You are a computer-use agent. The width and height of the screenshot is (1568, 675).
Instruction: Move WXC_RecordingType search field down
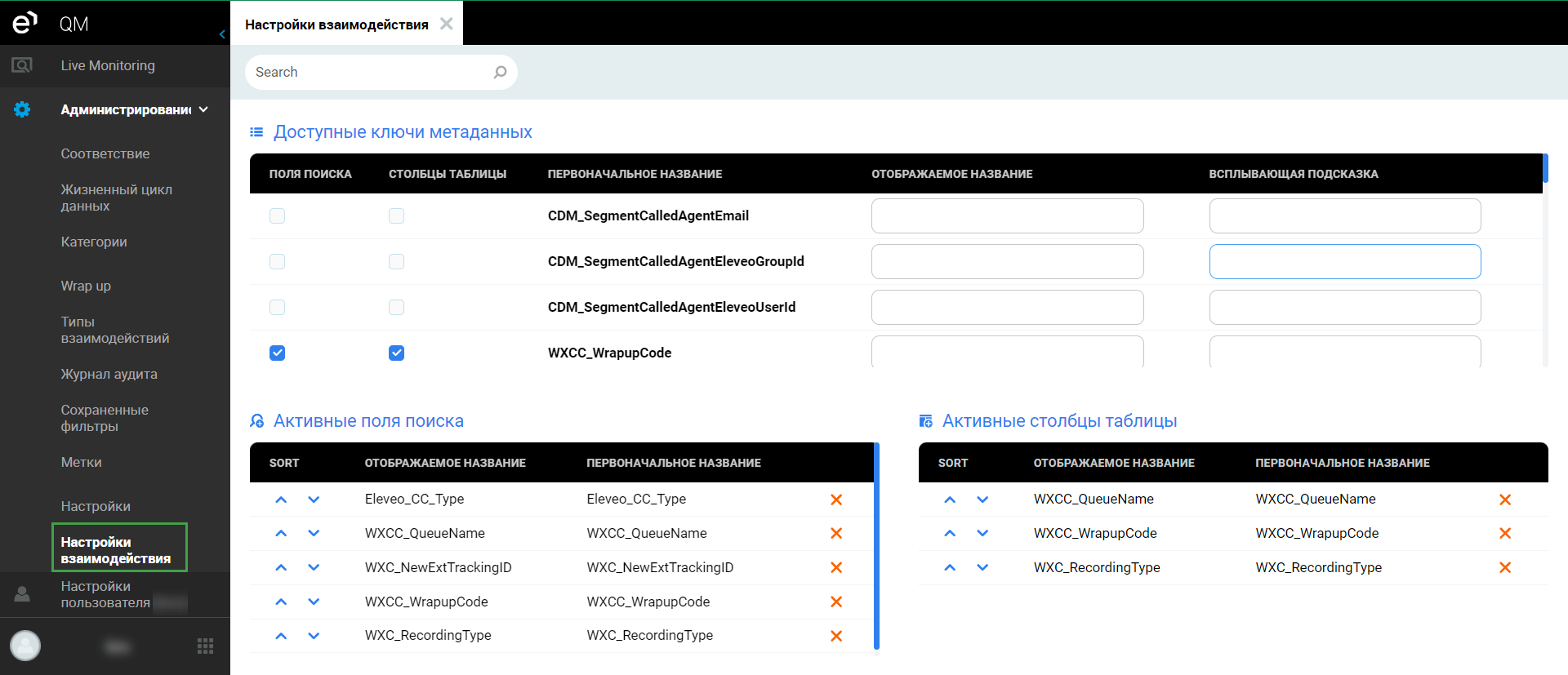click(314, 636)
